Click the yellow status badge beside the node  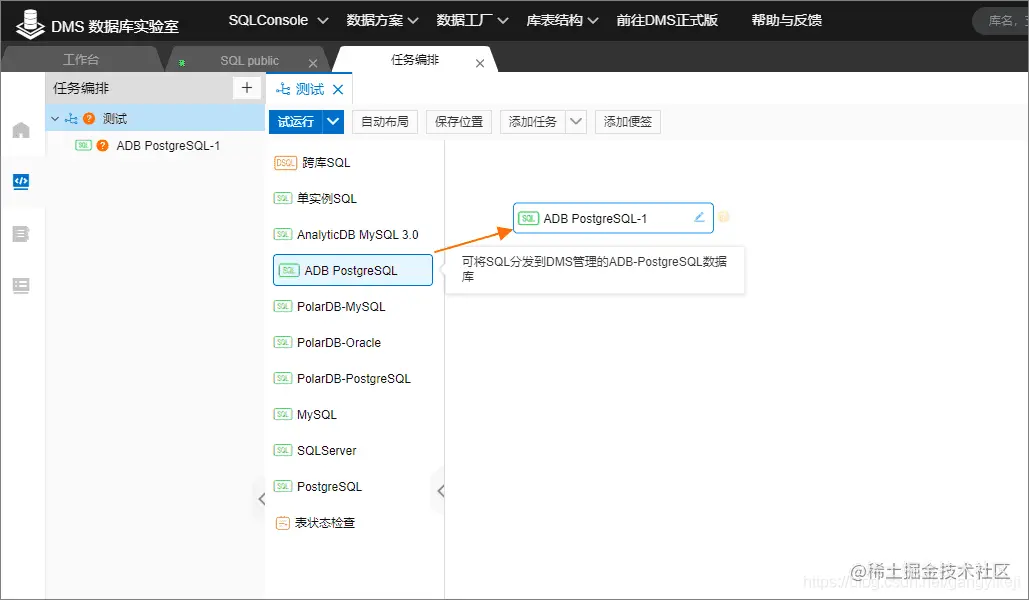click(723, 217)
